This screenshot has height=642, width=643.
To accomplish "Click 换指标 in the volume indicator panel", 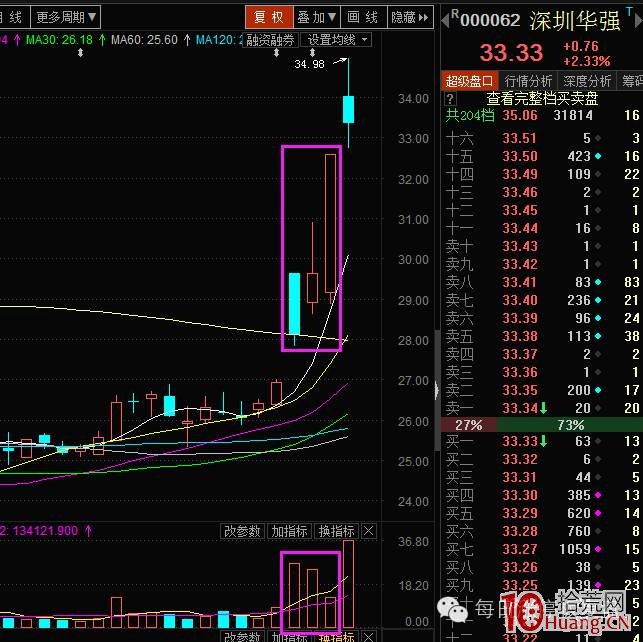I will [x=336, y=531].
